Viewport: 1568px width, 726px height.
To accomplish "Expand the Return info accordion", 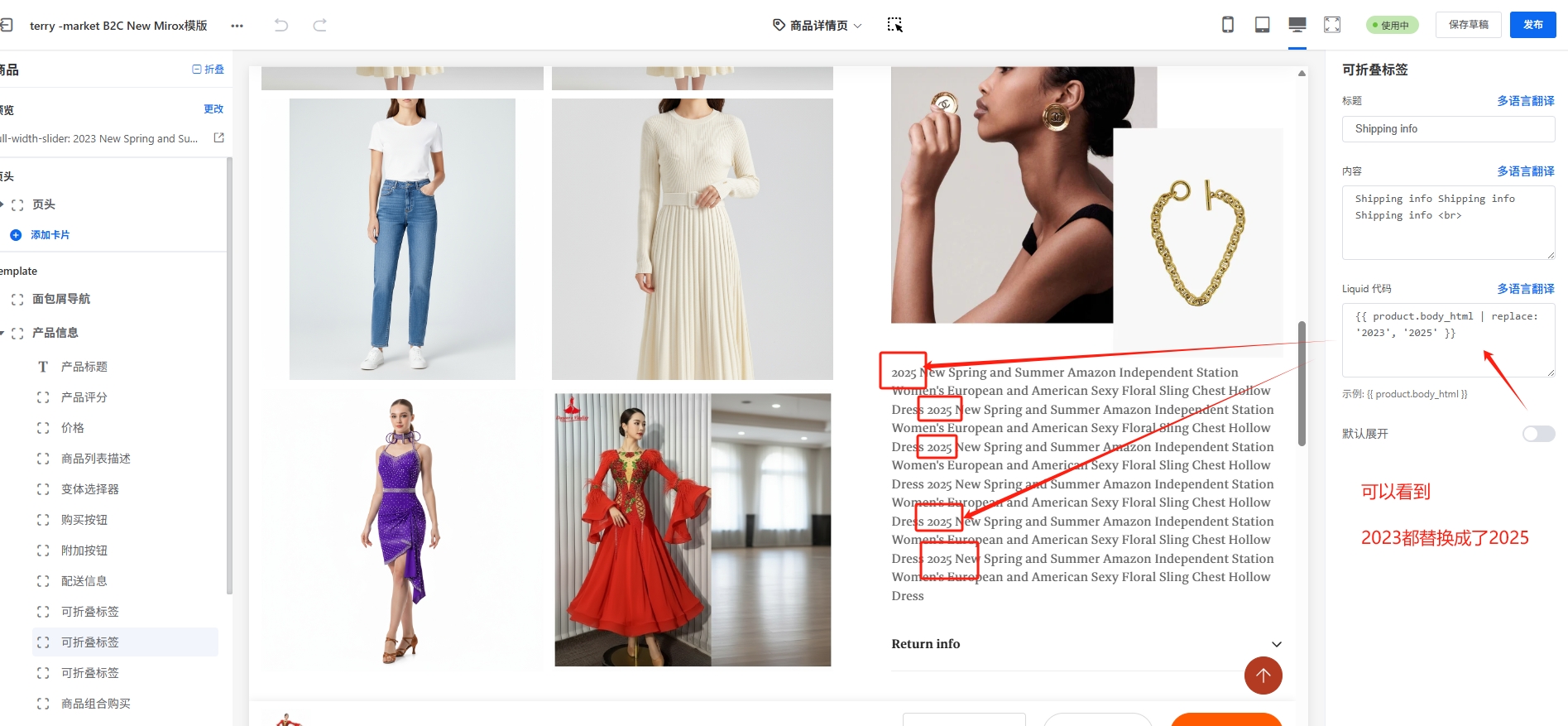I will point(1276,644).
